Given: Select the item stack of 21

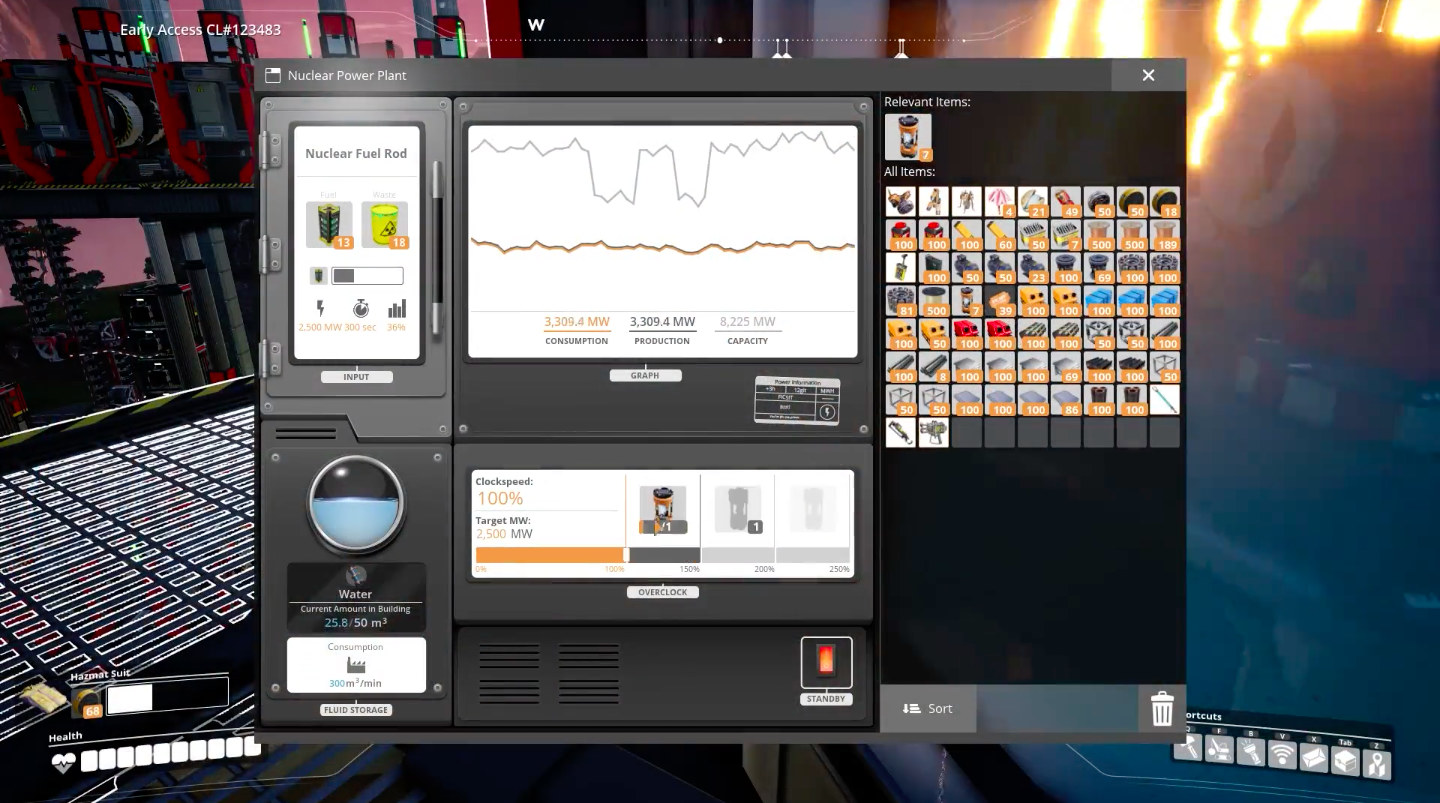Looking at the screenshot, I should coord(1032,202).
